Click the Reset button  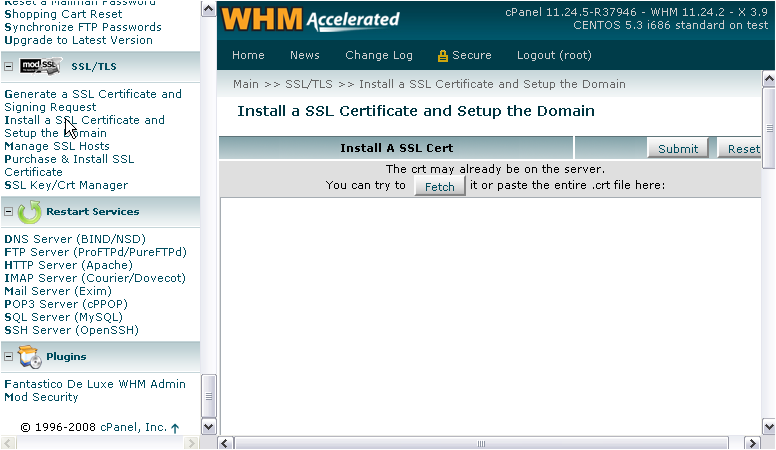pos(741,149)
